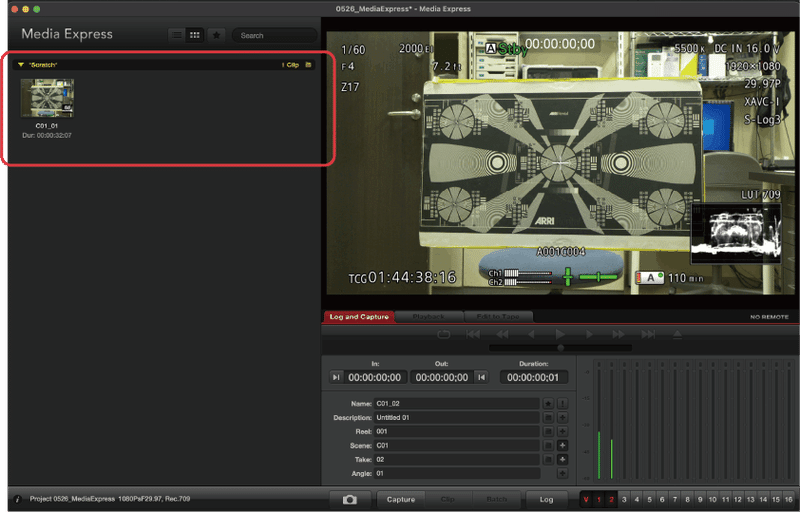Enable audio channel 16
Viewport: 800px width, 512px height.
point(789,500)
